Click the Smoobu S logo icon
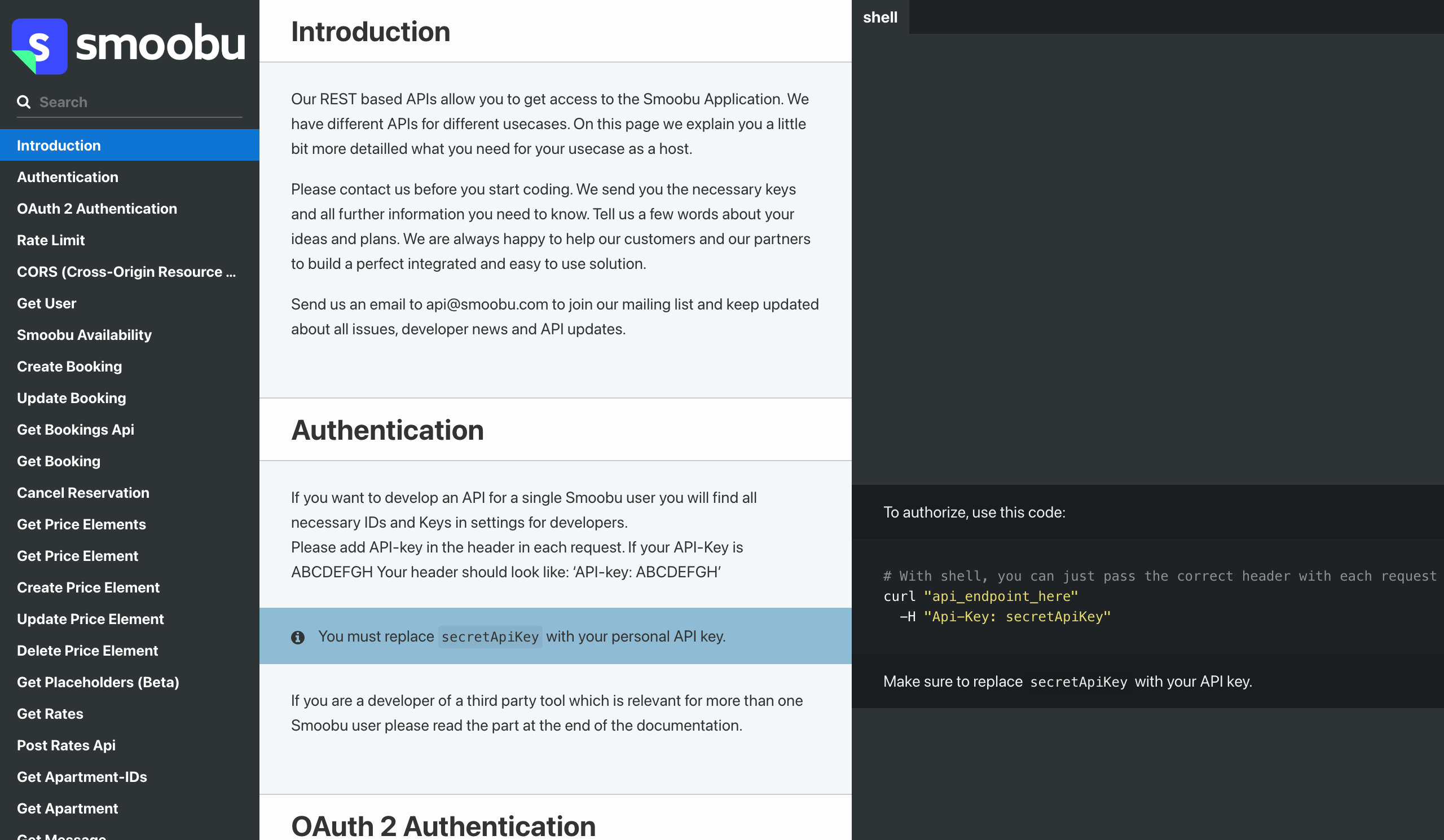Image resolution: width=1444 pixels, height=840 pixels. click(x=39, y=46)
